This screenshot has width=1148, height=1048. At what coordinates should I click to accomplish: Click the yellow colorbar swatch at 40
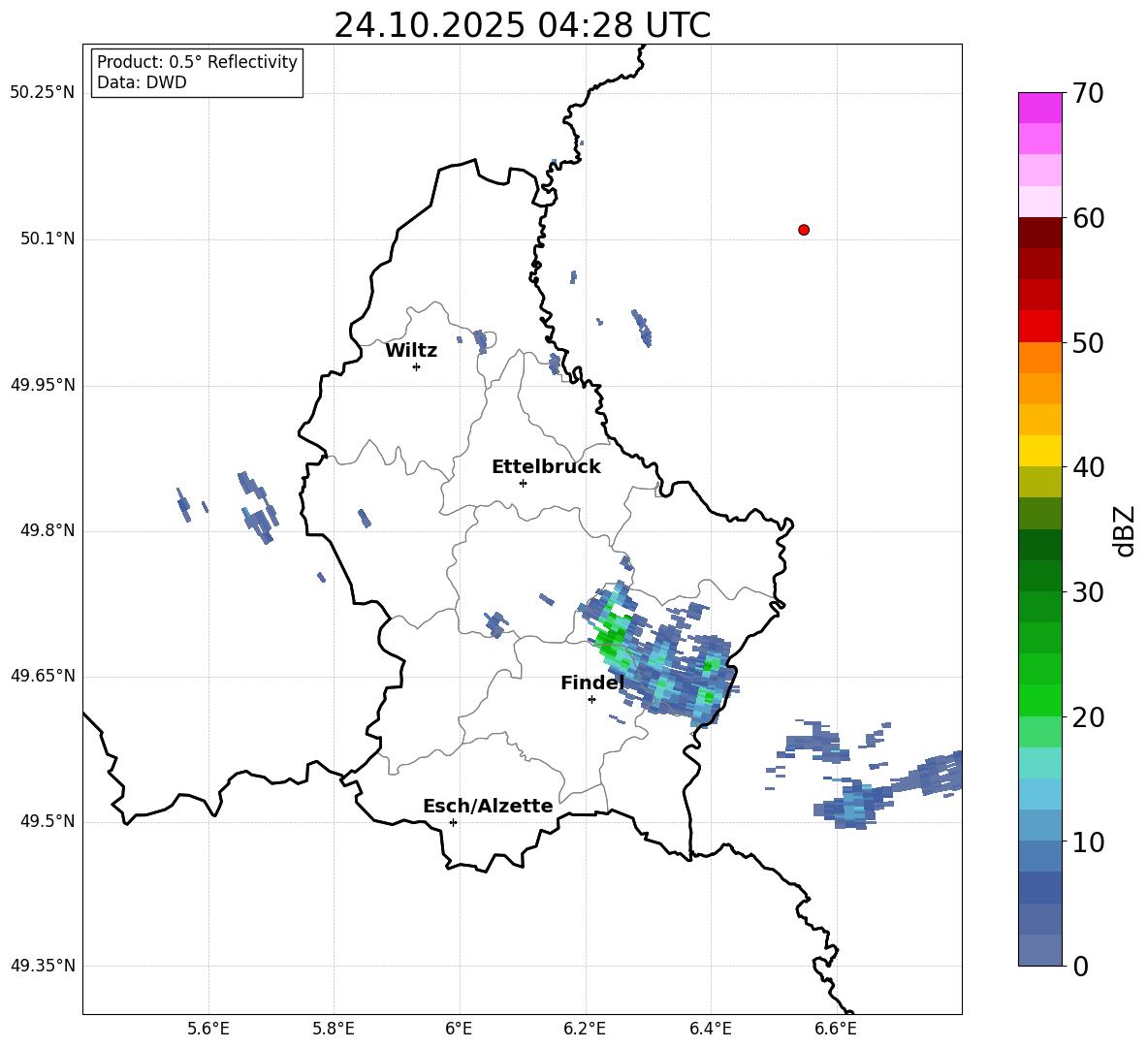1039,452
